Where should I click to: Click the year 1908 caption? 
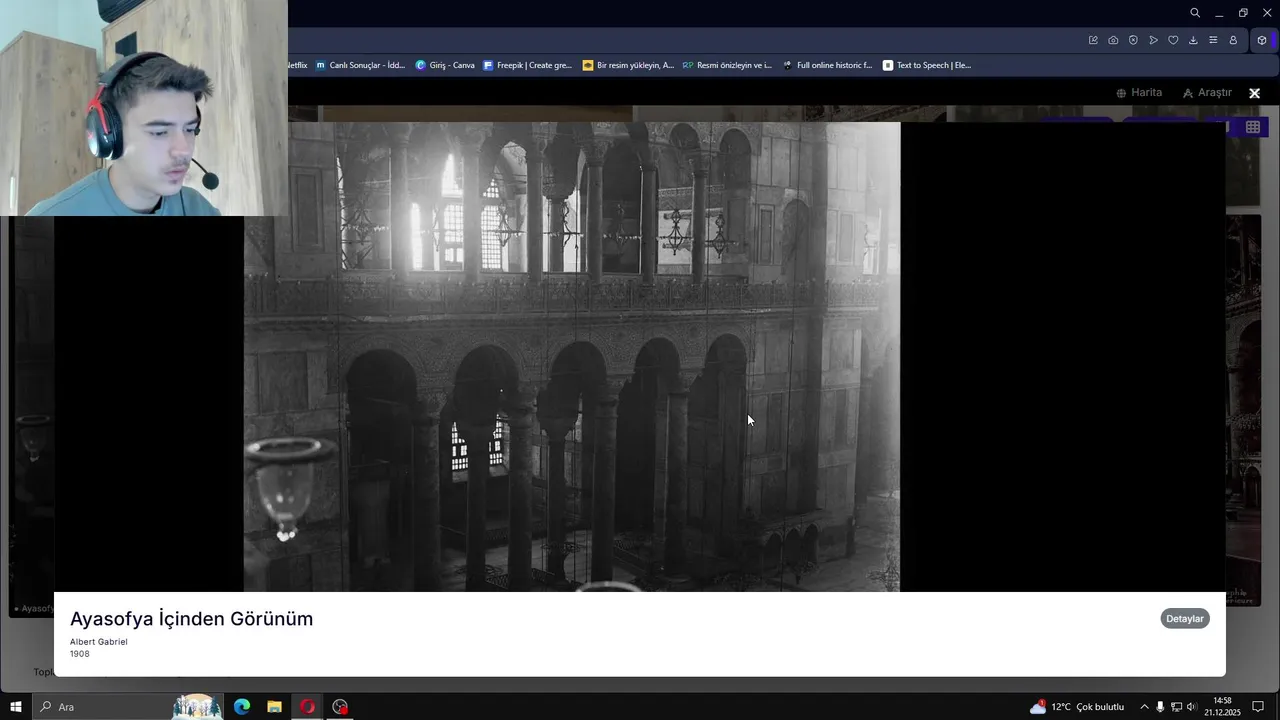click(x=80, y=654)
